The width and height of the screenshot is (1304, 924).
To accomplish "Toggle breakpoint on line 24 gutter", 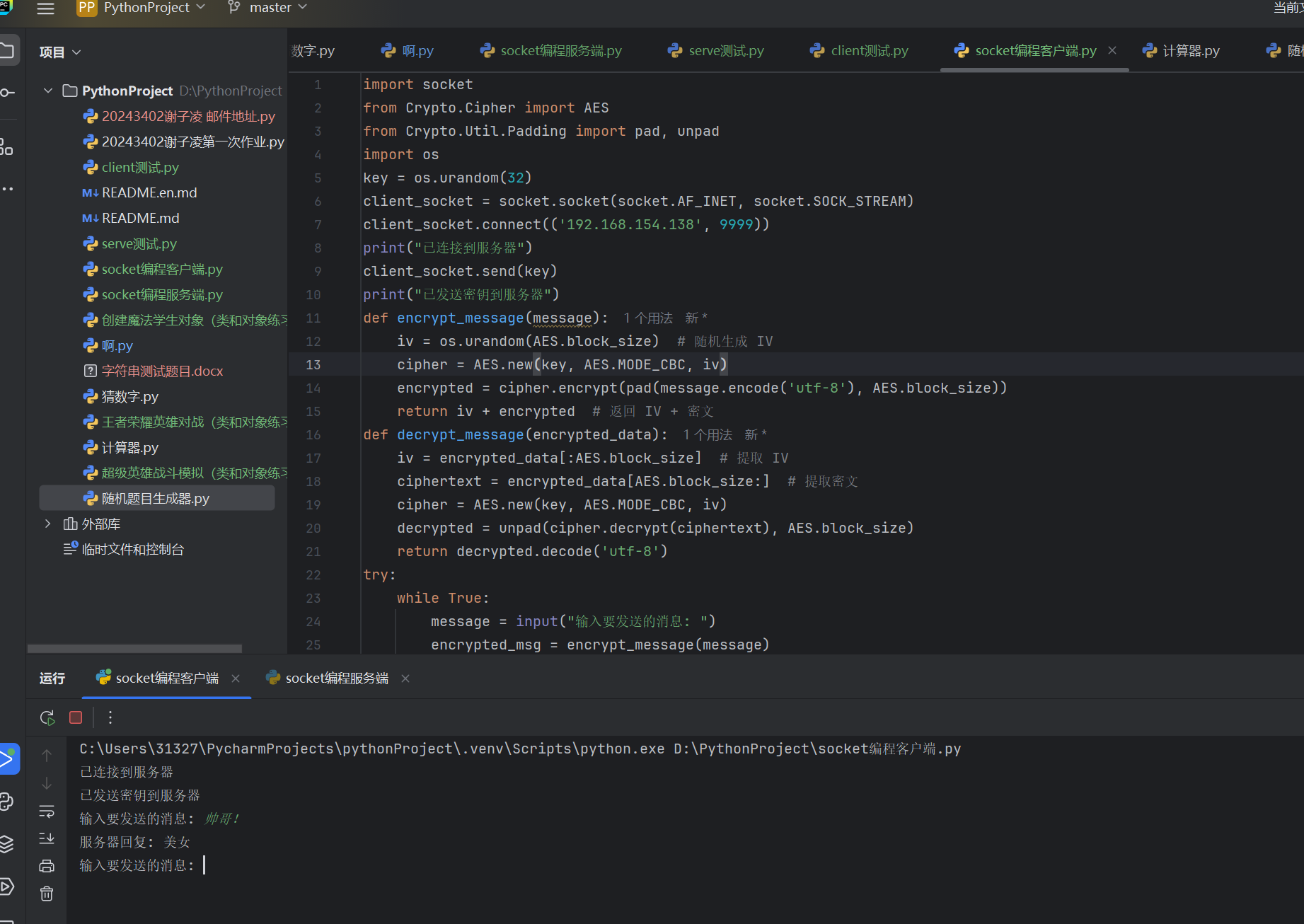I will (x=313, y=621).
